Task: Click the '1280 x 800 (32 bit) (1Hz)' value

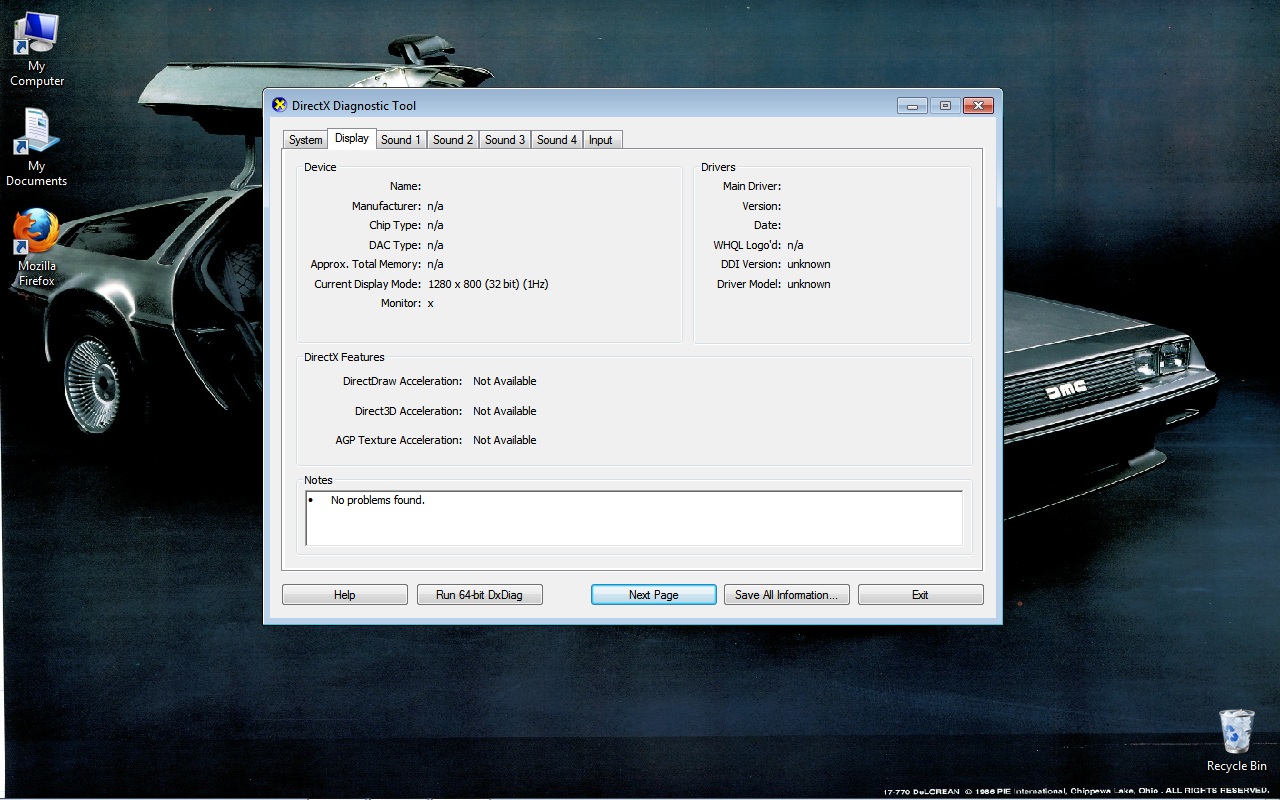Action: pyautogui.click(x=488, y=284)
